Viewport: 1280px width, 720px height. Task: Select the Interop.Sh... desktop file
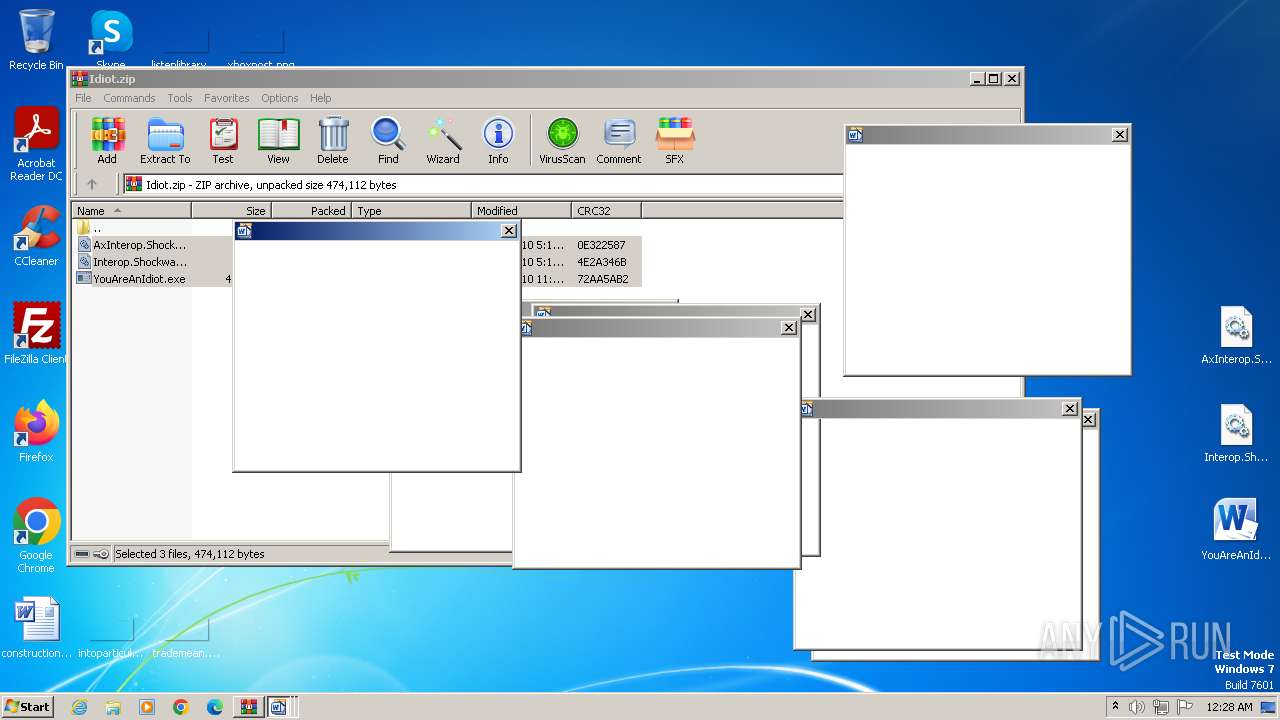pos(1237,434)
